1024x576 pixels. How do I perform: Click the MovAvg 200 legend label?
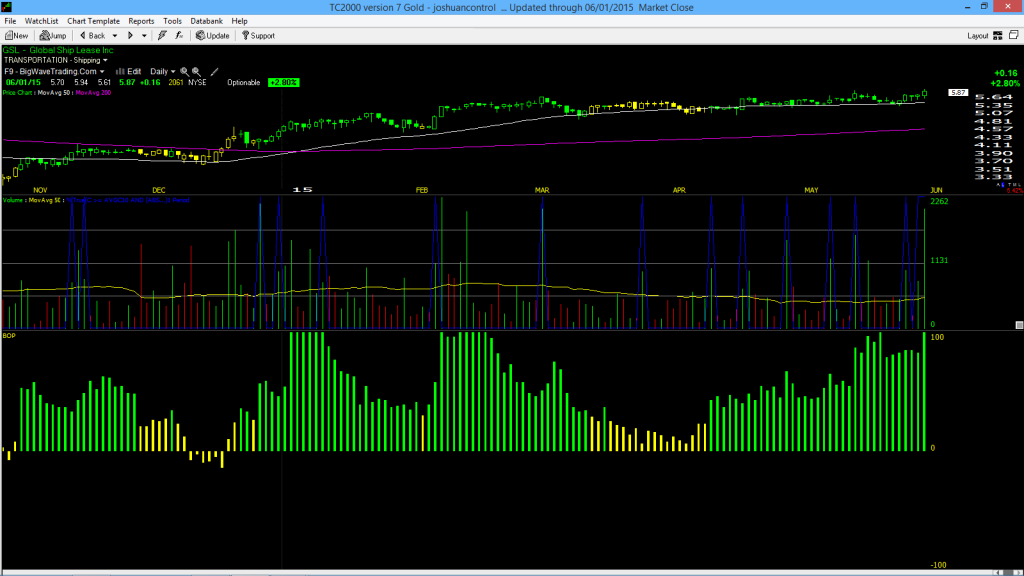click(x=93, y=93)
